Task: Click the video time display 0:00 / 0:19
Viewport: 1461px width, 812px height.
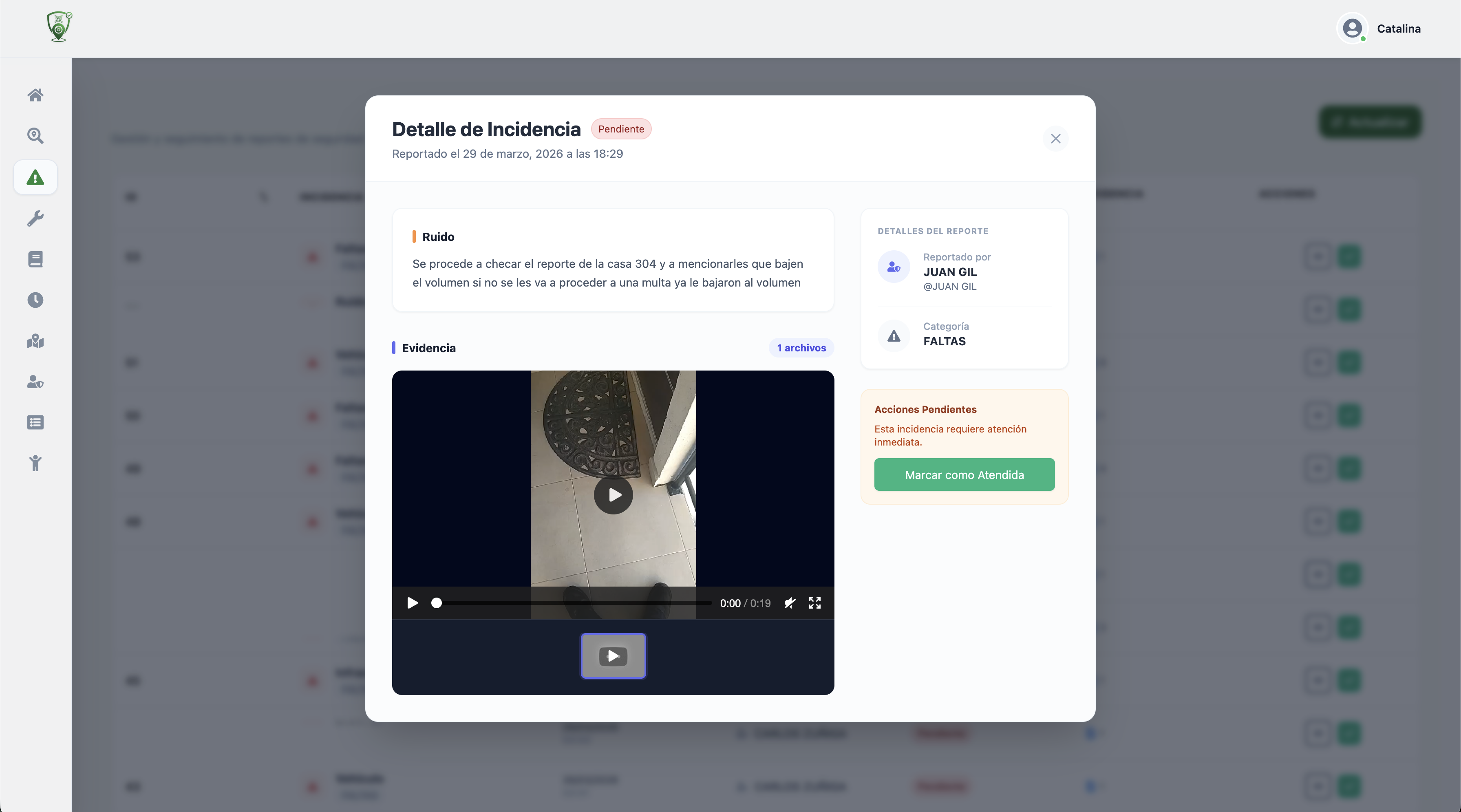Action: coord(745,603)
